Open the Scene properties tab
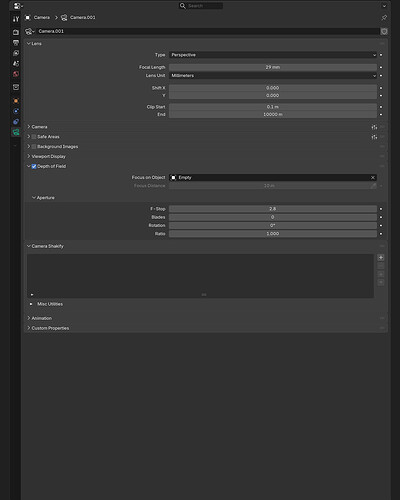This screenshot has width=400, height=500. [x=16, y=63]
